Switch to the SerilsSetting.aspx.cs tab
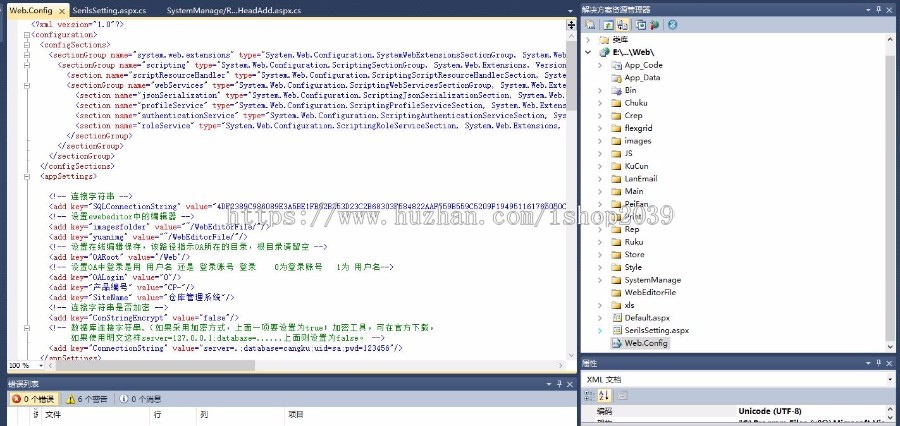The width and height of the screenshot is (900, 426). click(x=109, y=10)
